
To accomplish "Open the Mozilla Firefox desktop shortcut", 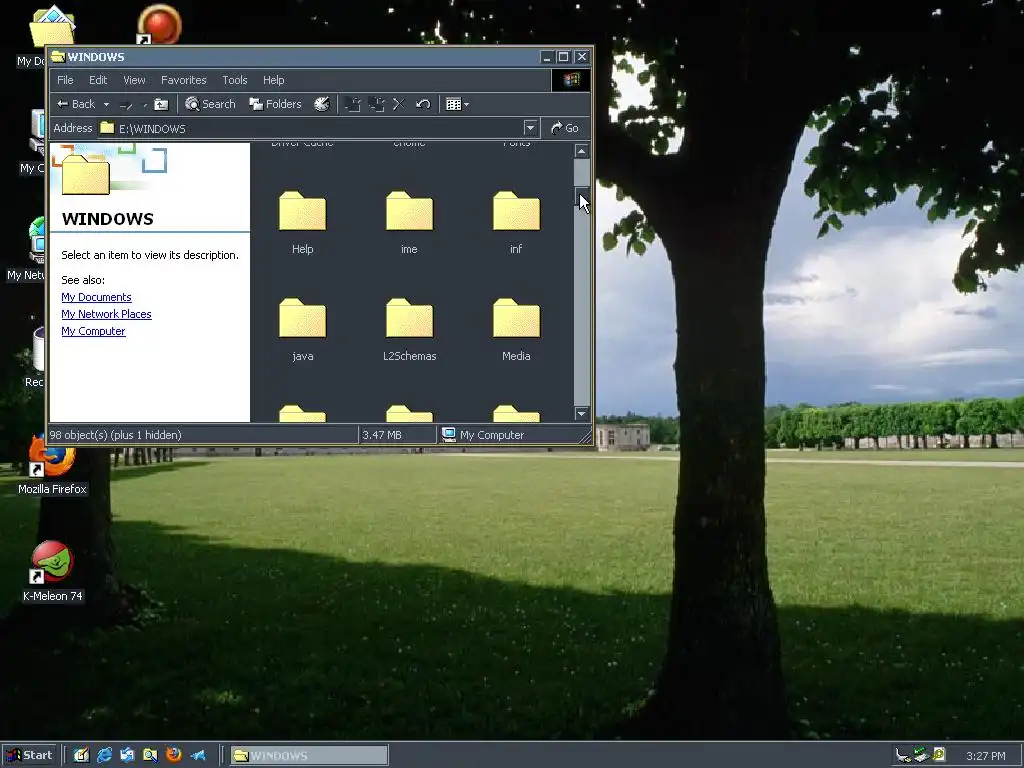I will (x=52, y=462).
